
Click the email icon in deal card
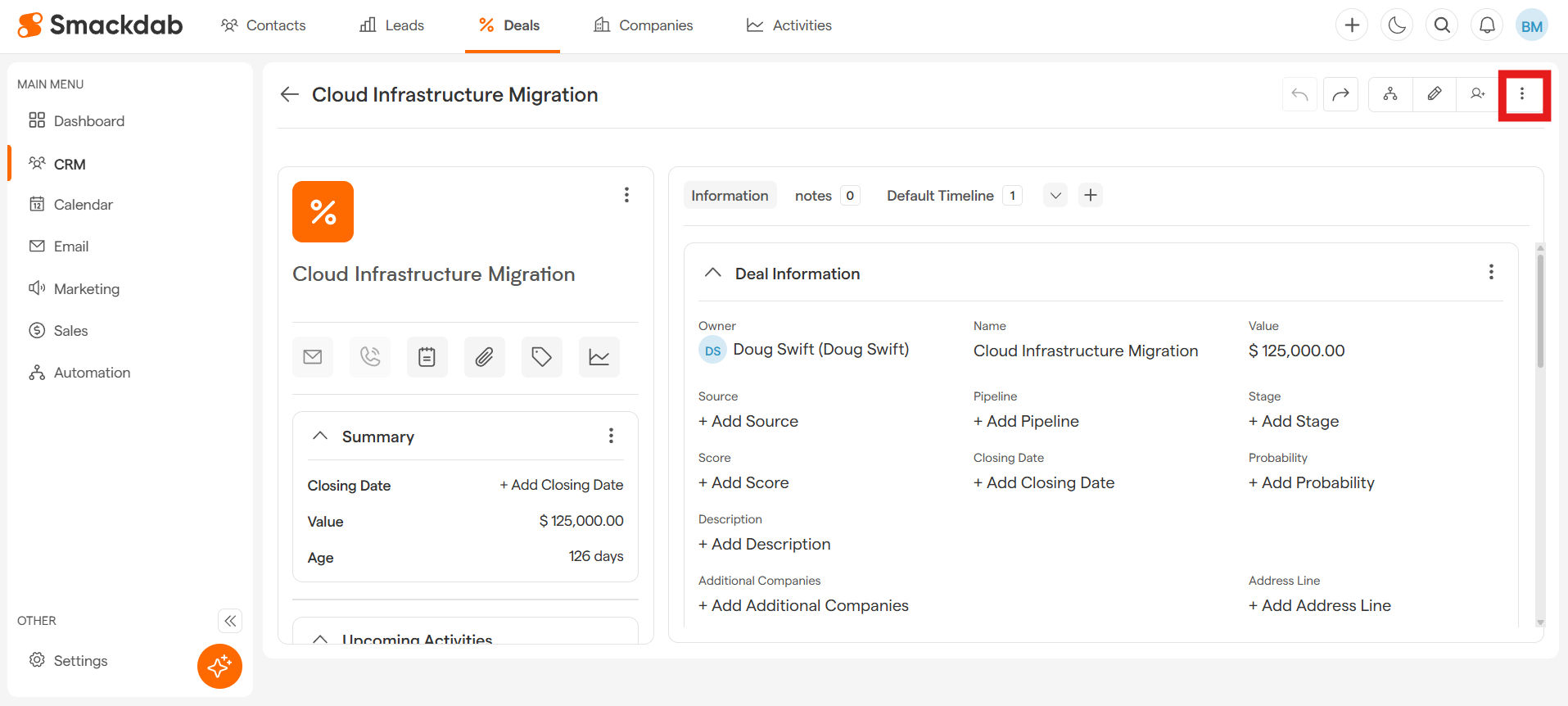pyautogui.click(x=312, y=357)
